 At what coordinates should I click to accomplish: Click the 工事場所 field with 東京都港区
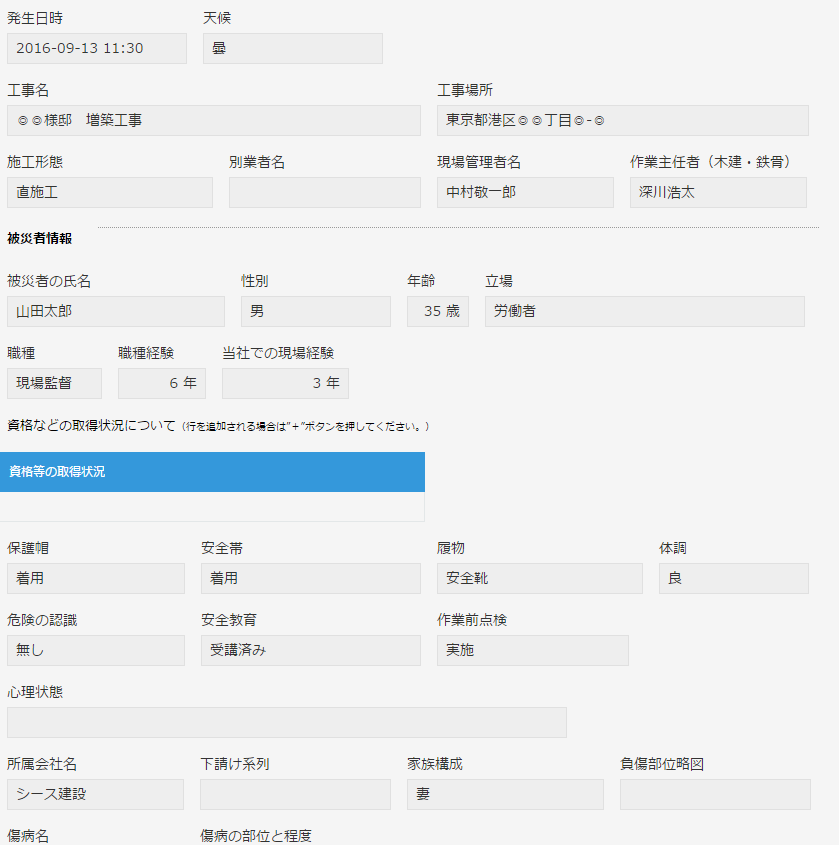point(622,120)
